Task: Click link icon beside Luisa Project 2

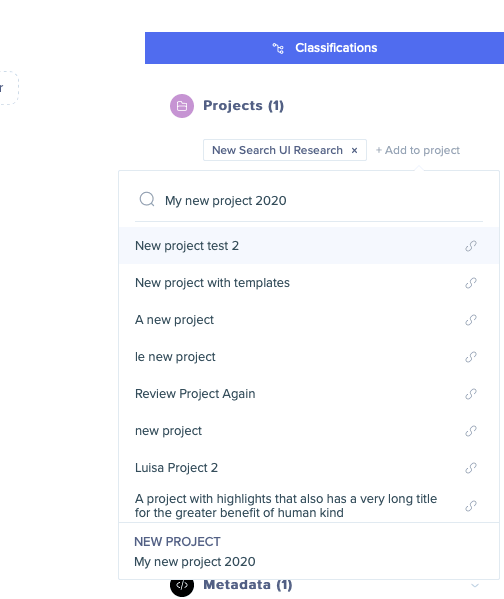Action: (471, 468)
